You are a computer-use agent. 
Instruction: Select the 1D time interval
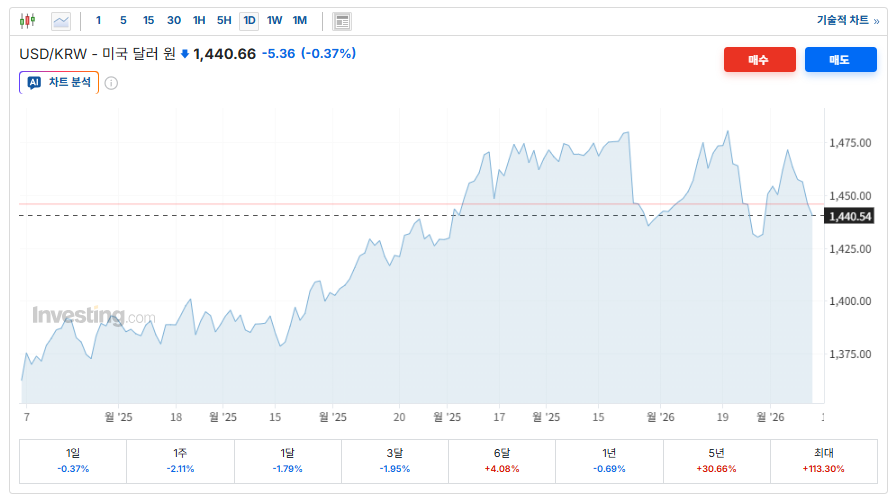click(x=249, y=20)
